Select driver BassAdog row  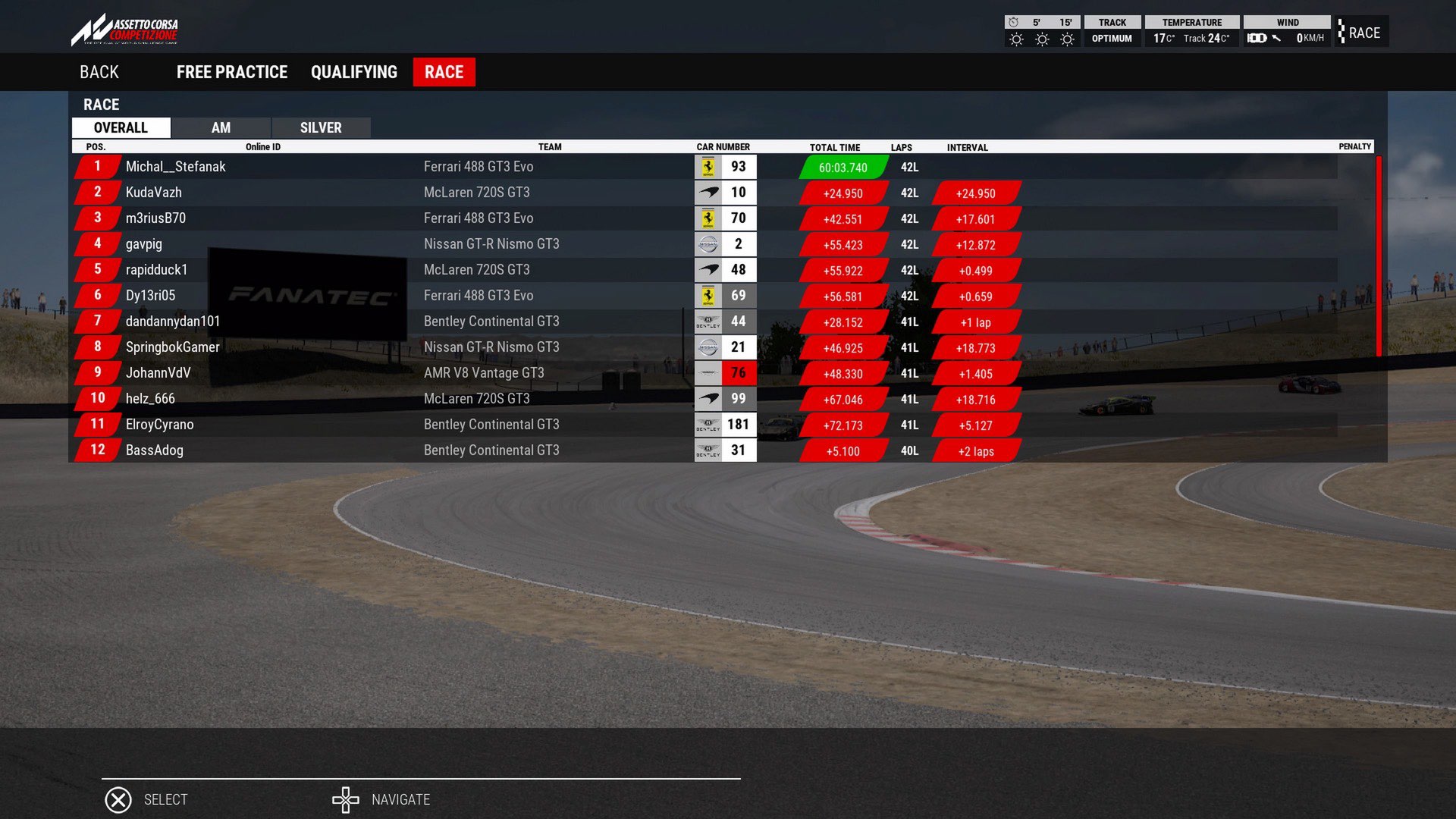[705, 450]
